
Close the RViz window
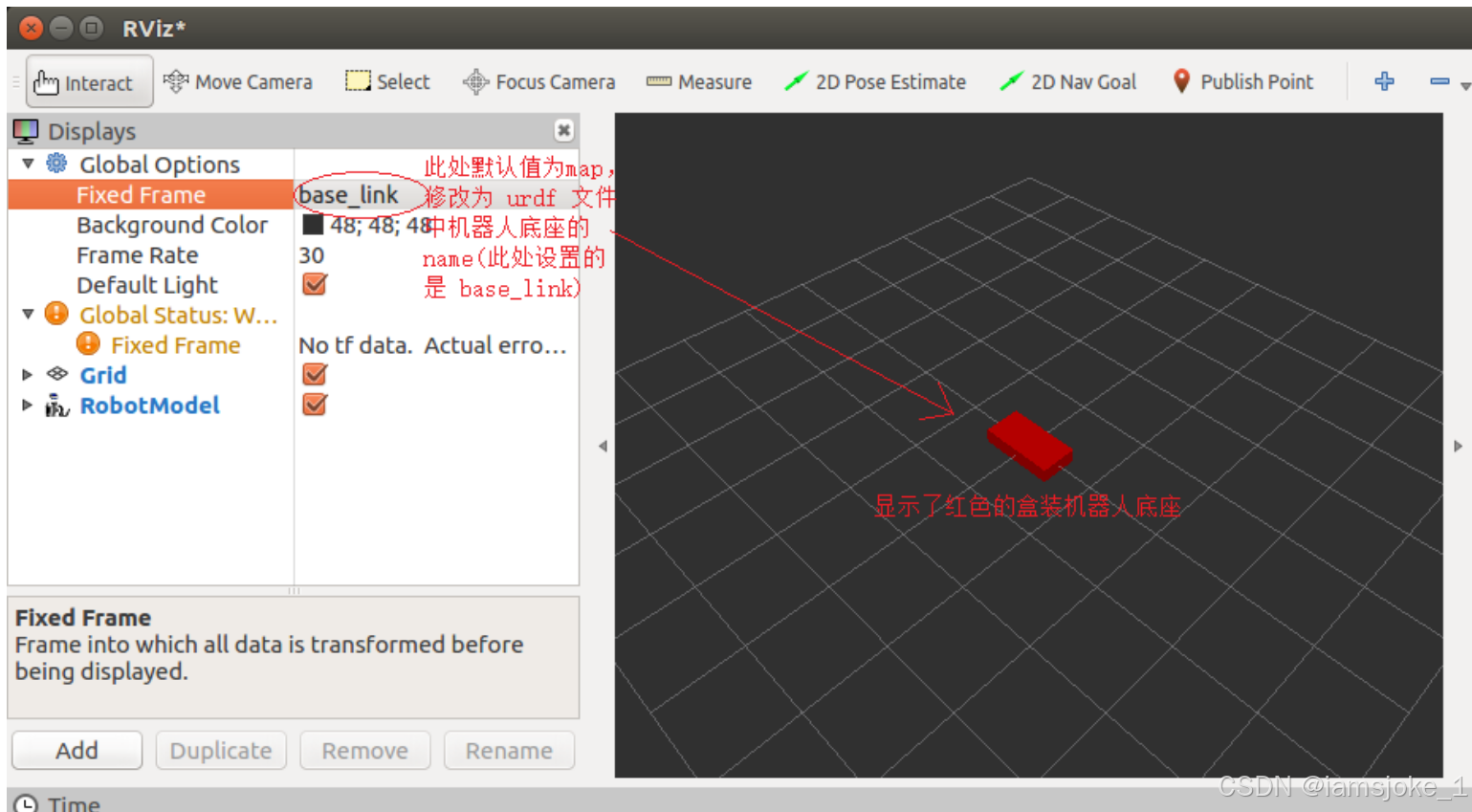pyautogui.click(x=32, y=28)
